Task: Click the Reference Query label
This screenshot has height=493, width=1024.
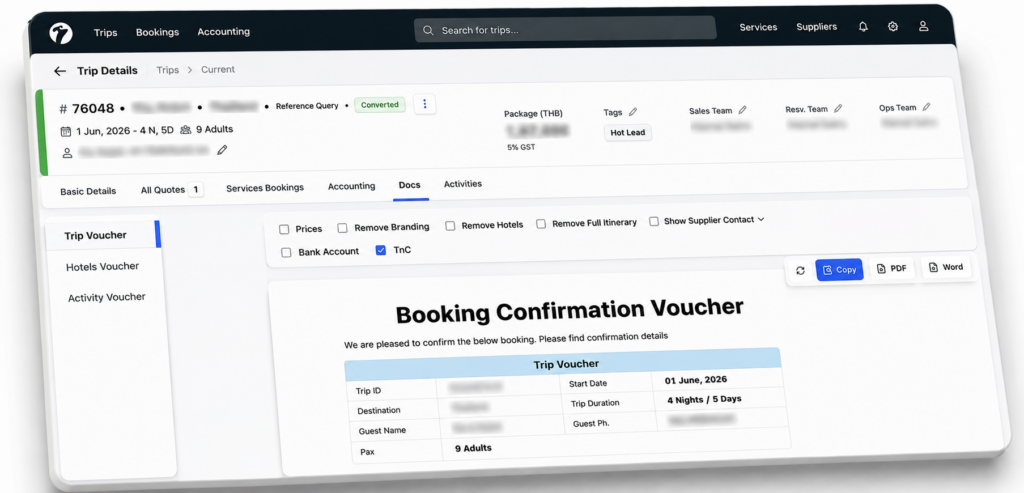Action: 307,106
